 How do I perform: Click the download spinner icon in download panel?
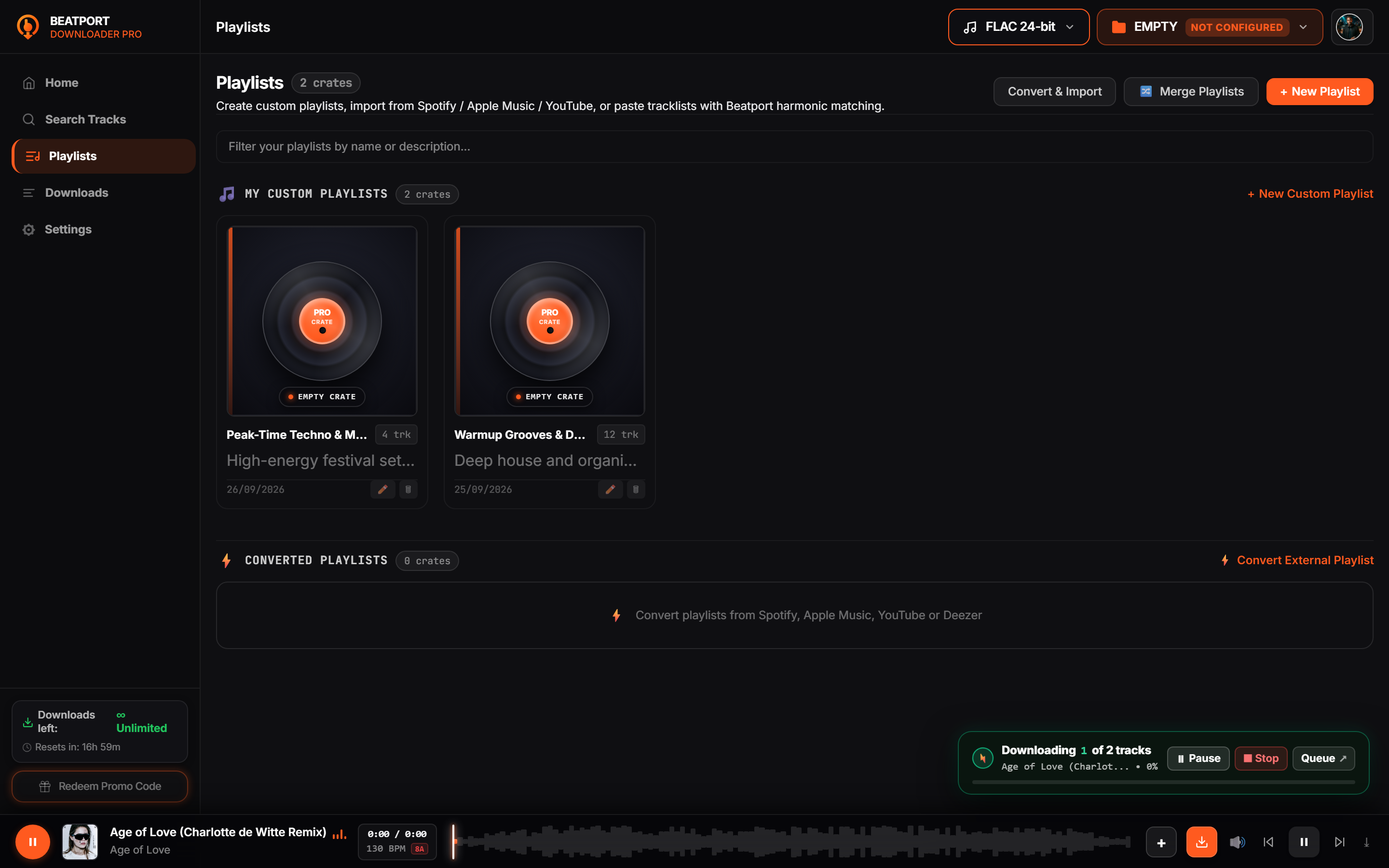982,759
